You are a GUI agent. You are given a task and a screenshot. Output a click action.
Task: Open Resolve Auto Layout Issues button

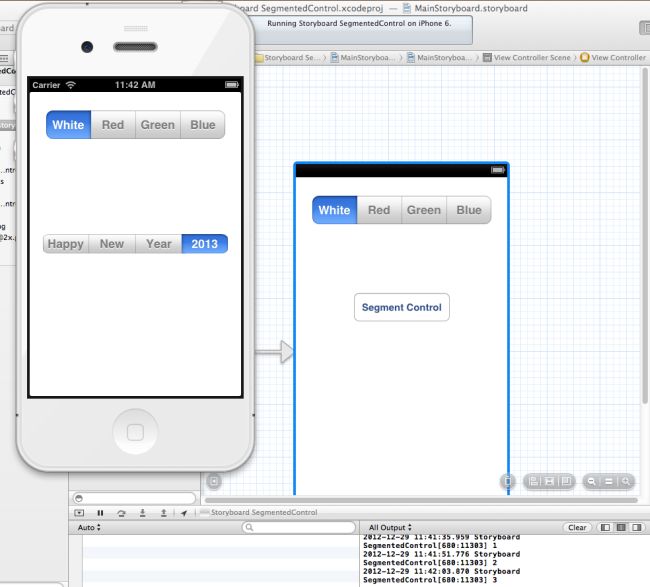tap(565, 481)
